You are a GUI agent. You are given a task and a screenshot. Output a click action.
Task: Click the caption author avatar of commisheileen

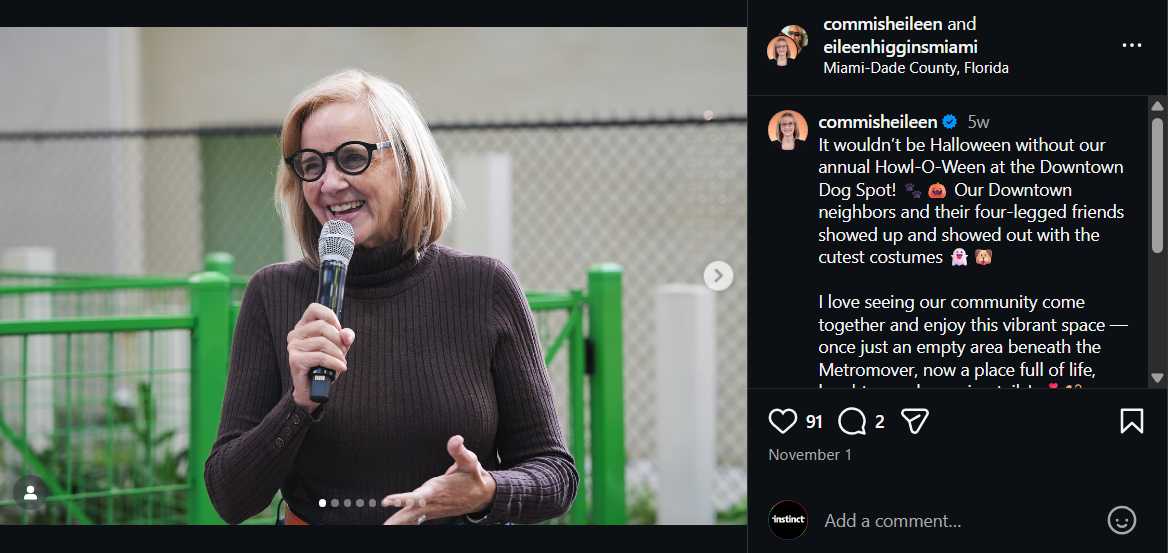787,130
